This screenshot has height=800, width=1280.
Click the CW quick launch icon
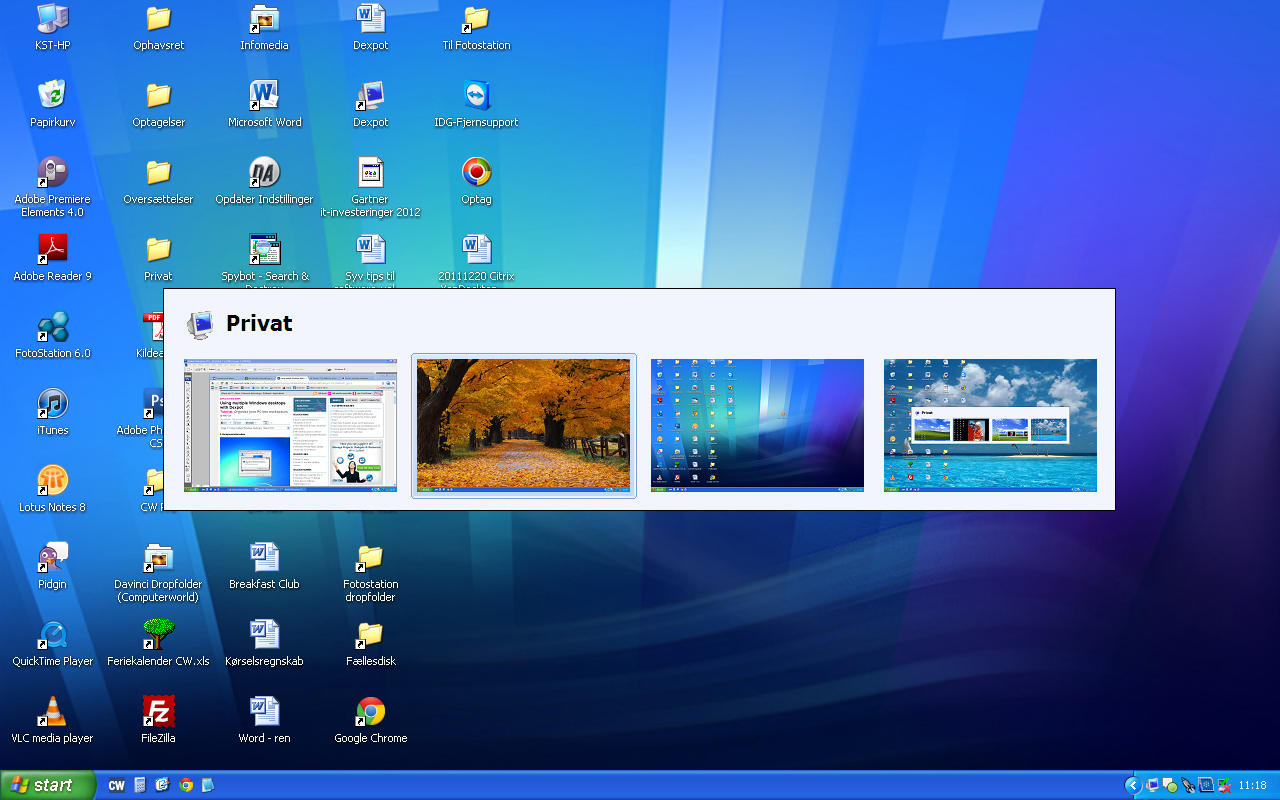tap(116, 785)
